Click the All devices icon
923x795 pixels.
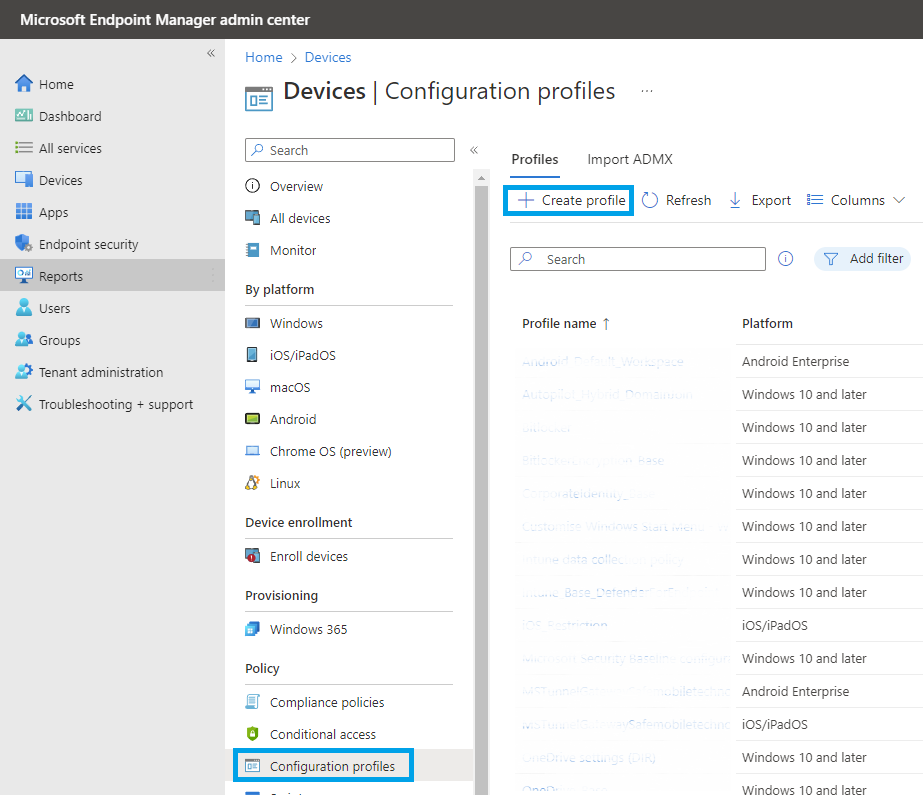click(253, 218)
